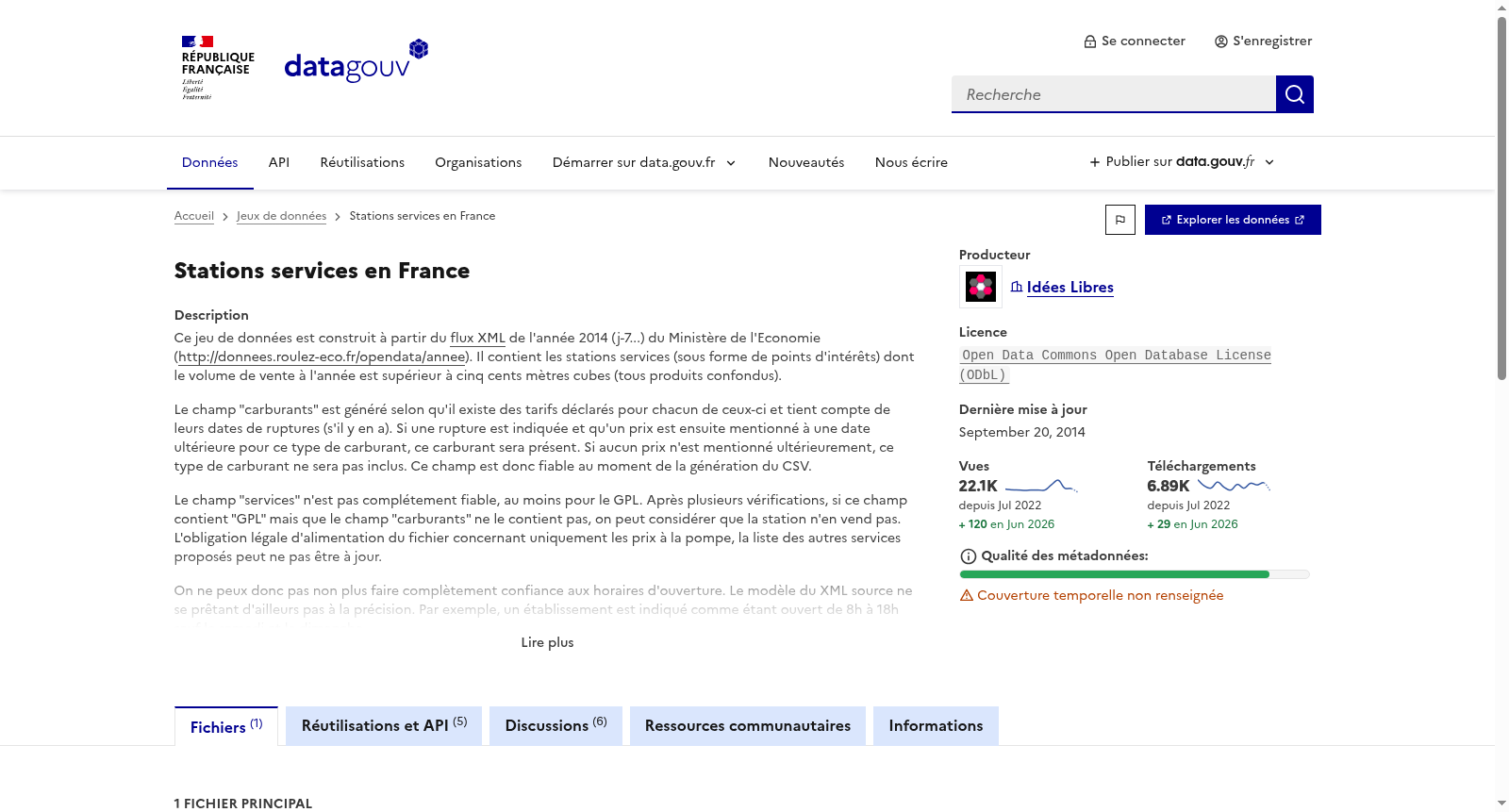Viewport: 1509px width, 812px height.
Task: Open the Nouveautés menu item
Action: pyautogui.click(x=806, y=162)
